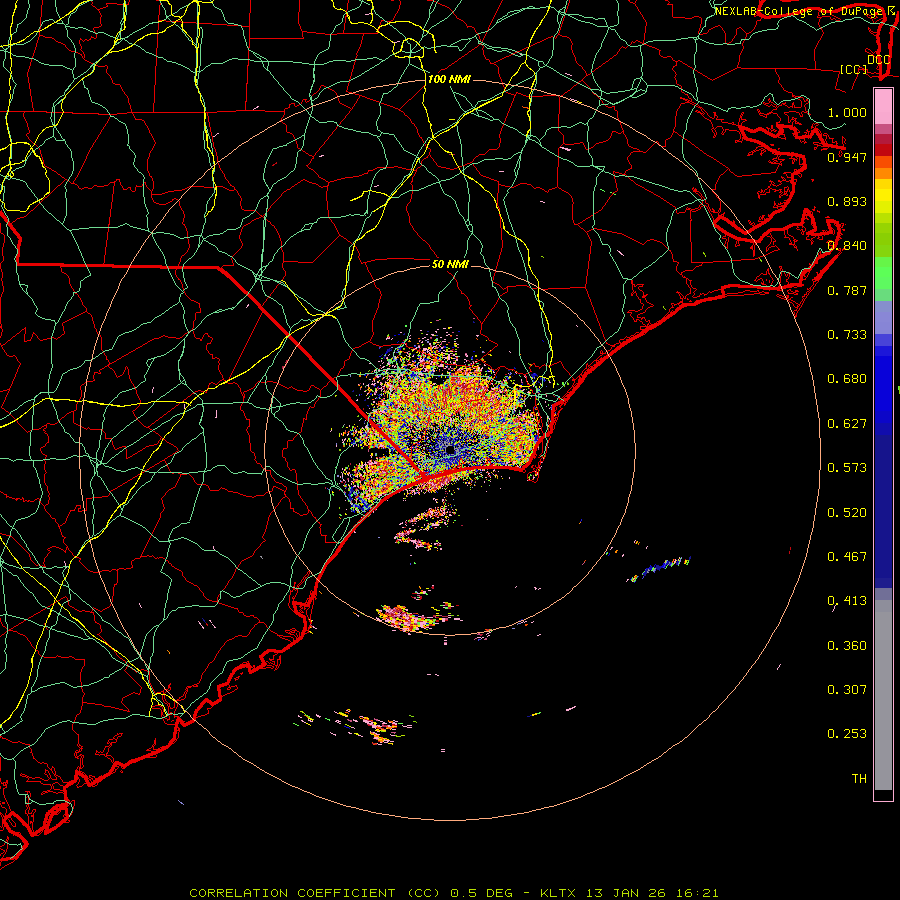This screenshot has width=900, height=900.
Task: Click the 0.947 value on the color scale
Action: (847, 157)
